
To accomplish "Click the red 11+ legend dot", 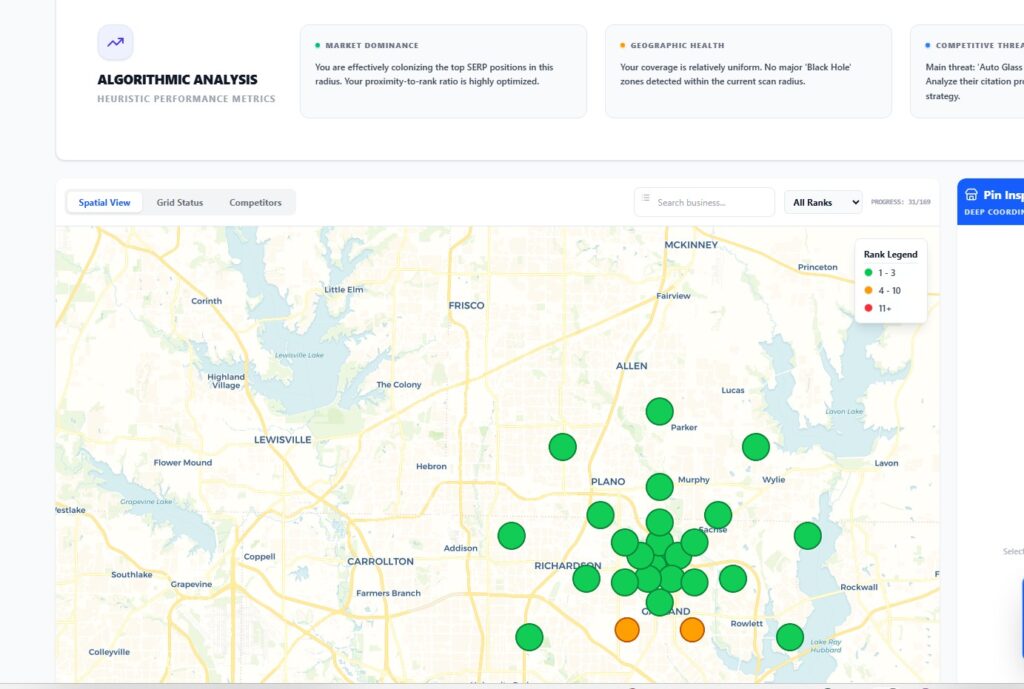I will 868,308.
